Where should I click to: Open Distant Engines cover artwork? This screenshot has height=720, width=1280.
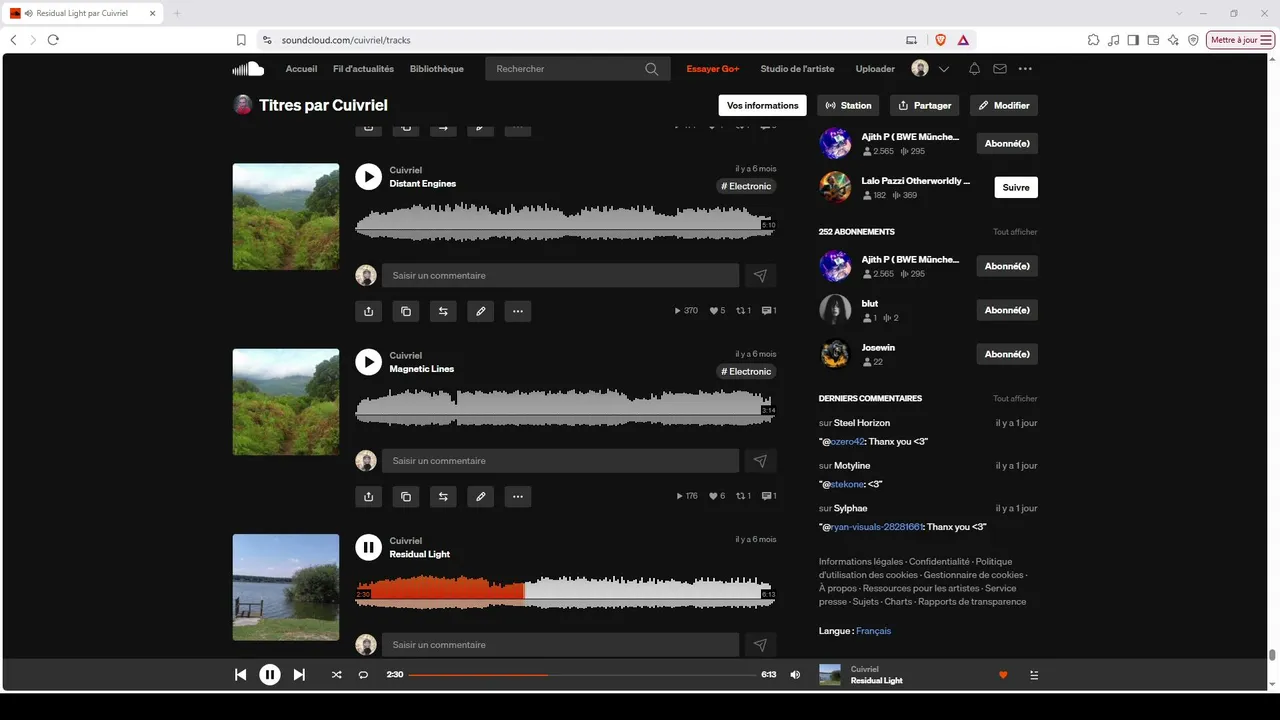click(286, 216)
